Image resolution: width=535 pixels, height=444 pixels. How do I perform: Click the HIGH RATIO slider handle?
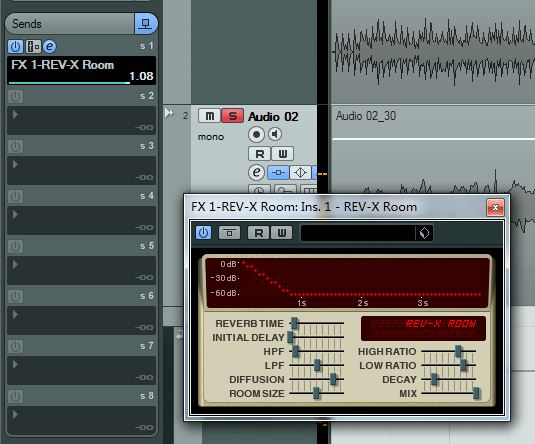(458, 351)
